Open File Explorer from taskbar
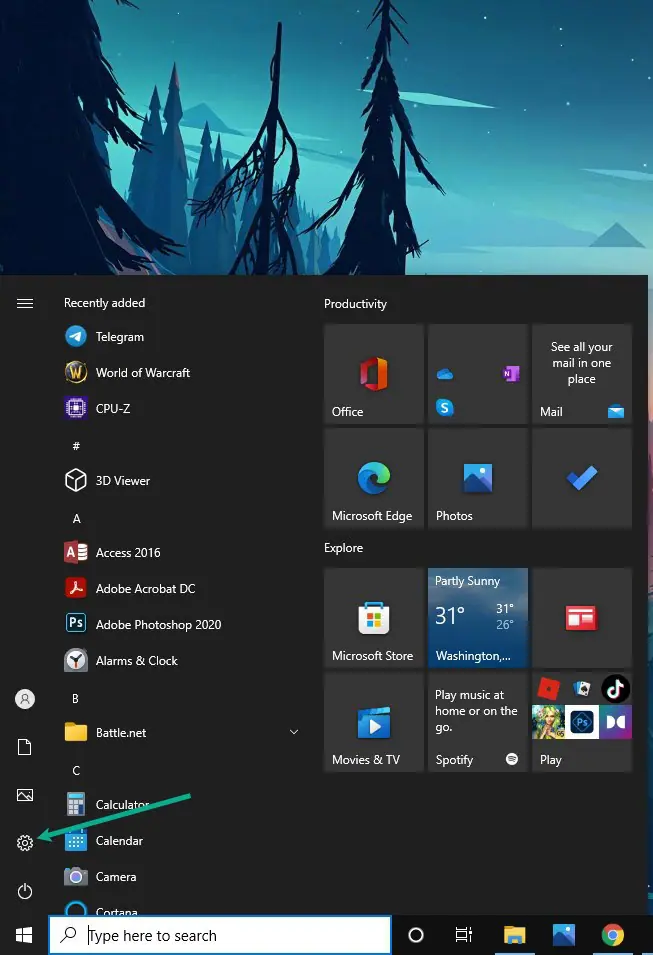The width and height of the screenshot is (653, 955). [x=515, y=935]
